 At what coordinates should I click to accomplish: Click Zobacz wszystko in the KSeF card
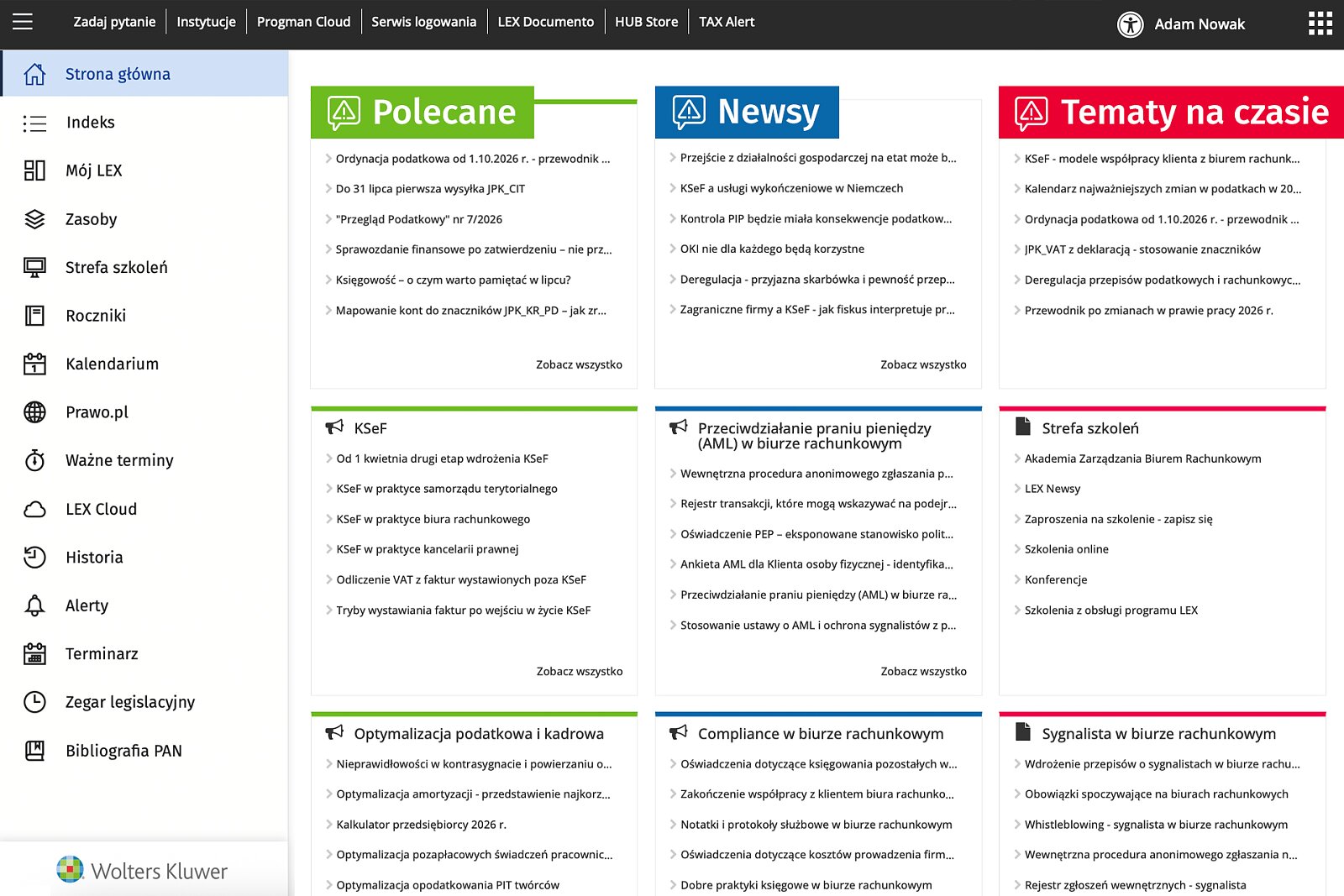580,671
